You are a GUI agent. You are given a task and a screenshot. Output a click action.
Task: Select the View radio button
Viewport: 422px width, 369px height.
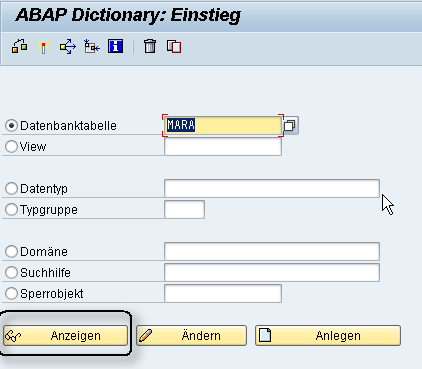[11, 146]
